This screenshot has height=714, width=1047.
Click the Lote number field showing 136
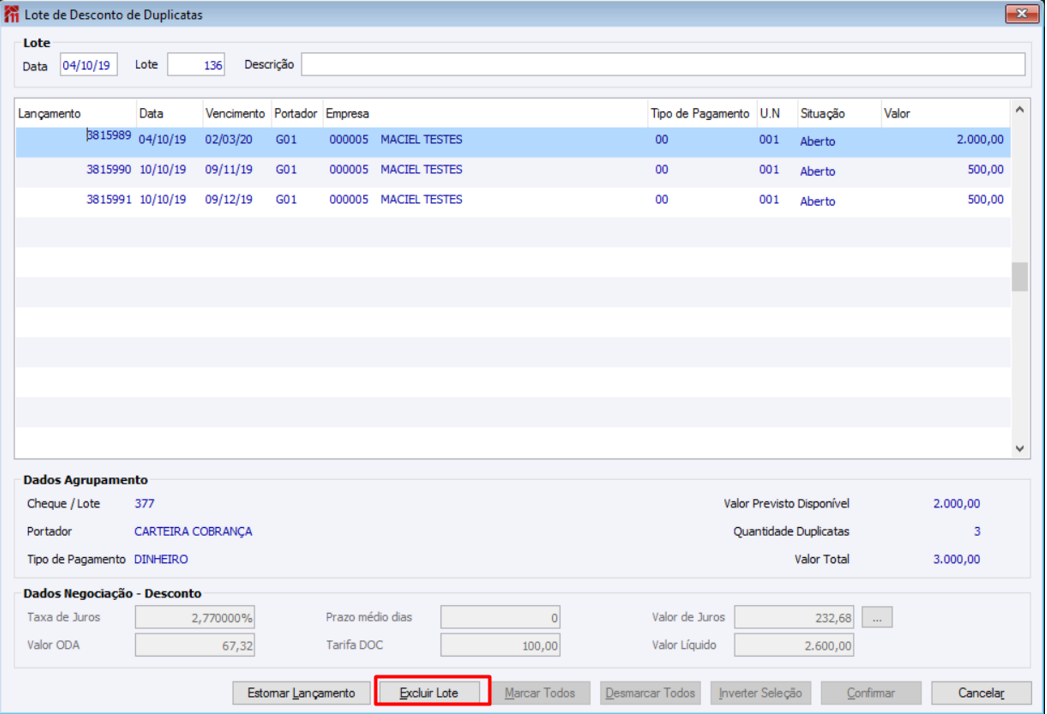tap(196, 65)
